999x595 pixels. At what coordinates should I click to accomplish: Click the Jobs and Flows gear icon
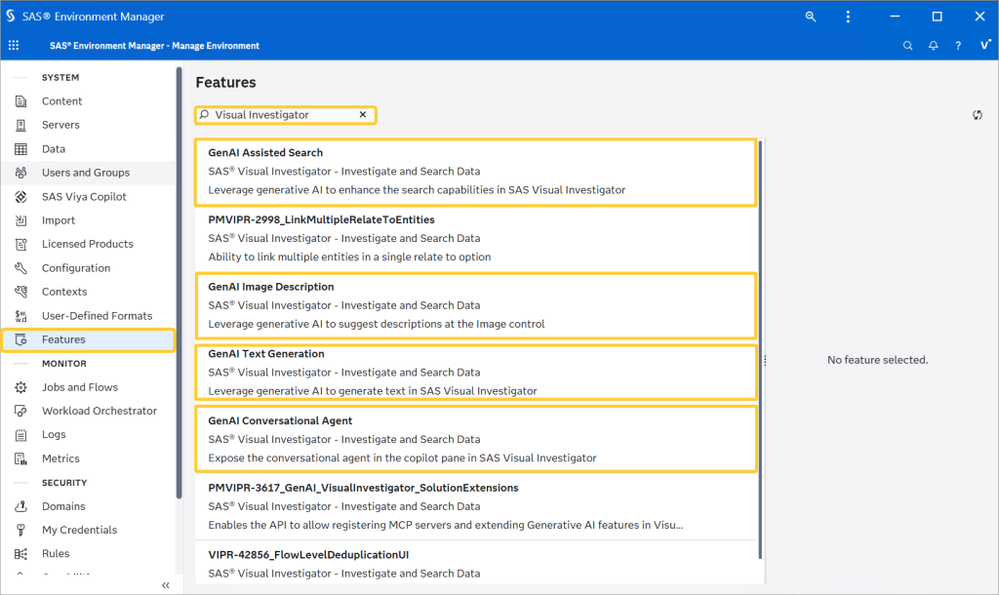point(21,387)
